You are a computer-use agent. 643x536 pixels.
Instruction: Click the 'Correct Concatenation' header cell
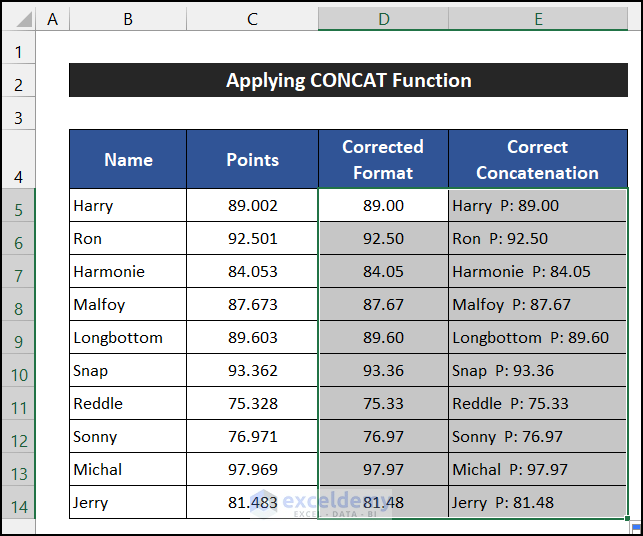[x=538, y=159]
